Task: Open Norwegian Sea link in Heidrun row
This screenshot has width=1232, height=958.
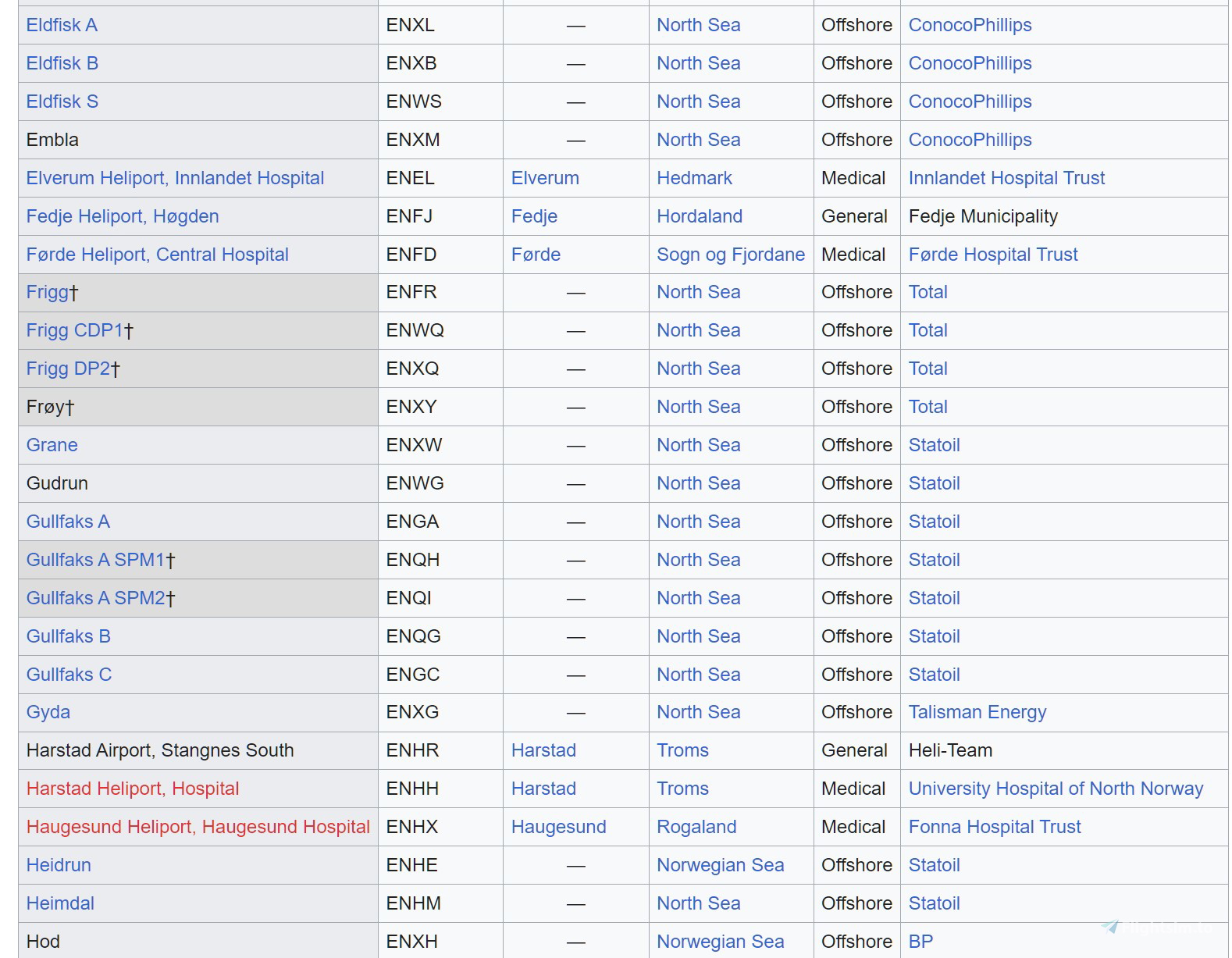Action: [720, 865]
